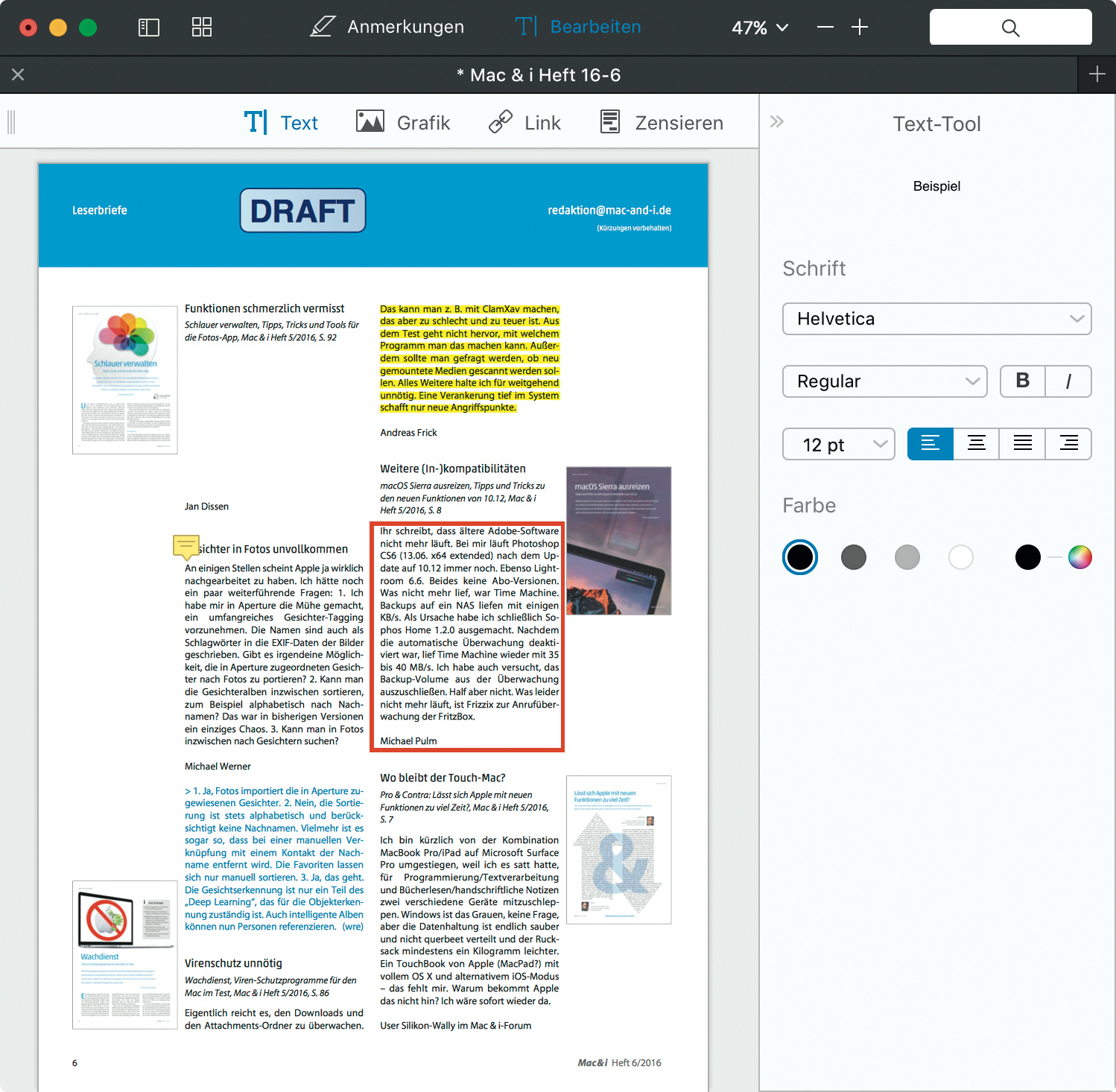This screenshot has width=1116, height=1092.
Task: Choose the Zensieren redaction tool
Action: 662,122
